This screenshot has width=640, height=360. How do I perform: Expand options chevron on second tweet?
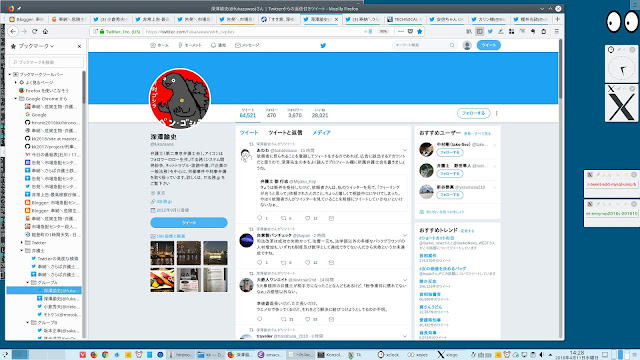(x=405, y=235)
